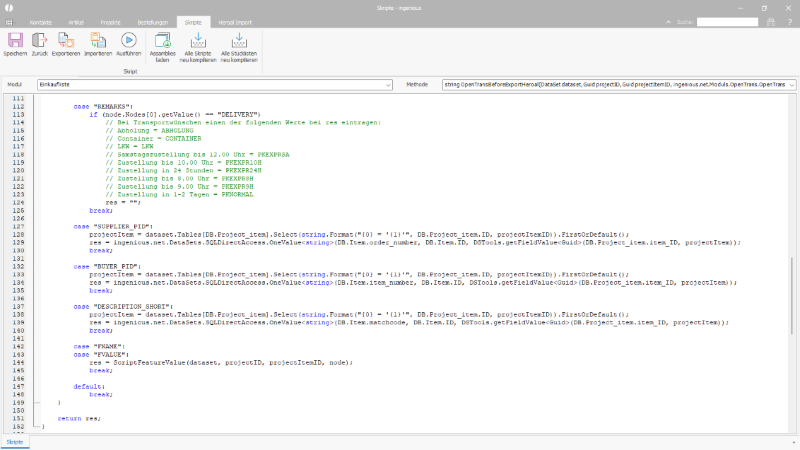
Task: Open the Kontakte ribbon tab
Action: coord(40,20)
